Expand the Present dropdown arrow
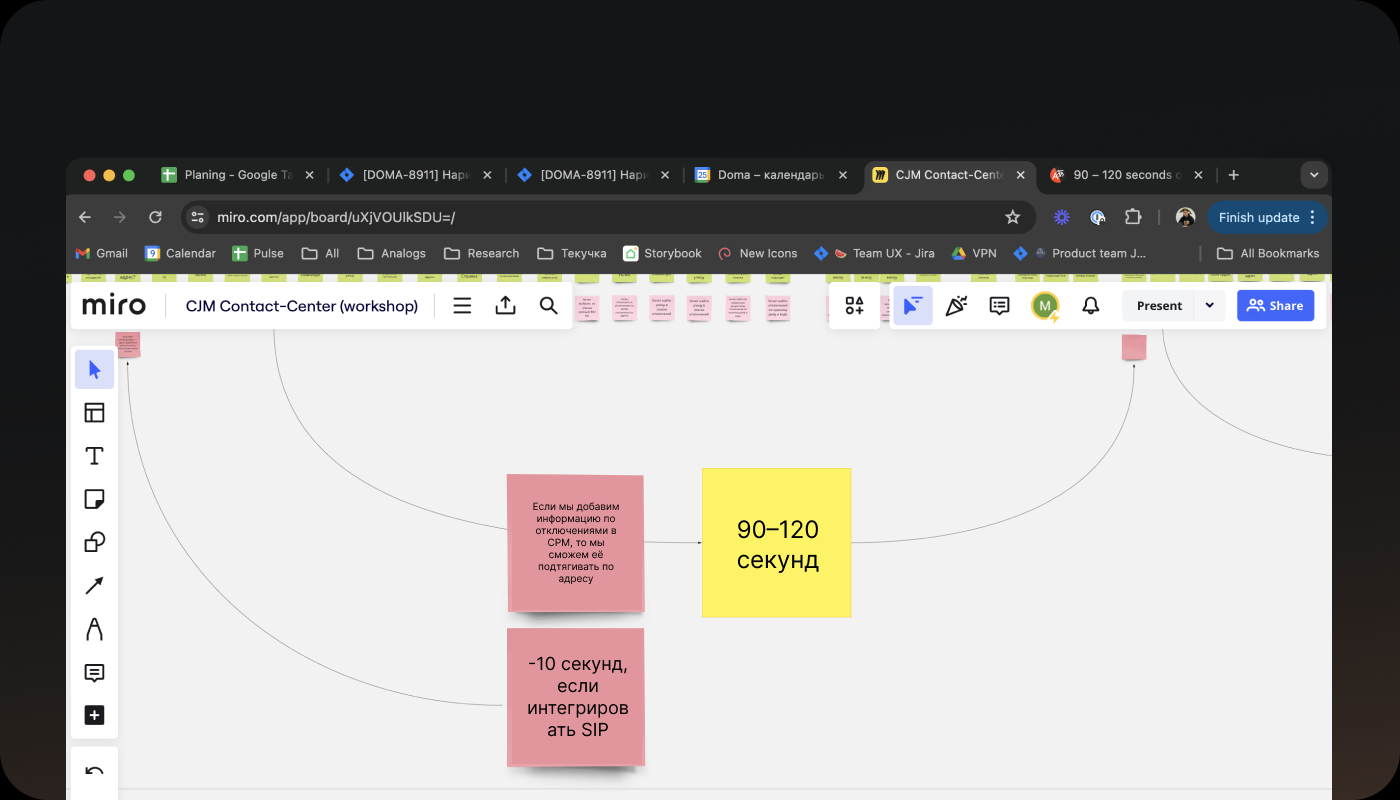Screen dimensions: 1400x800 tap(1209, 306)
